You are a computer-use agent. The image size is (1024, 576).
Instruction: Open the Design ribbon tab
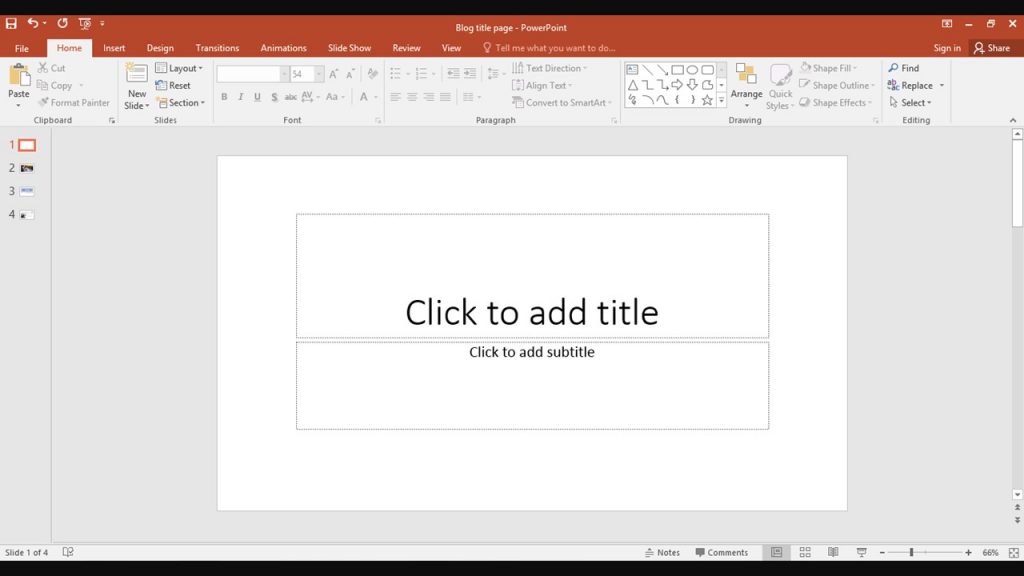160,47
